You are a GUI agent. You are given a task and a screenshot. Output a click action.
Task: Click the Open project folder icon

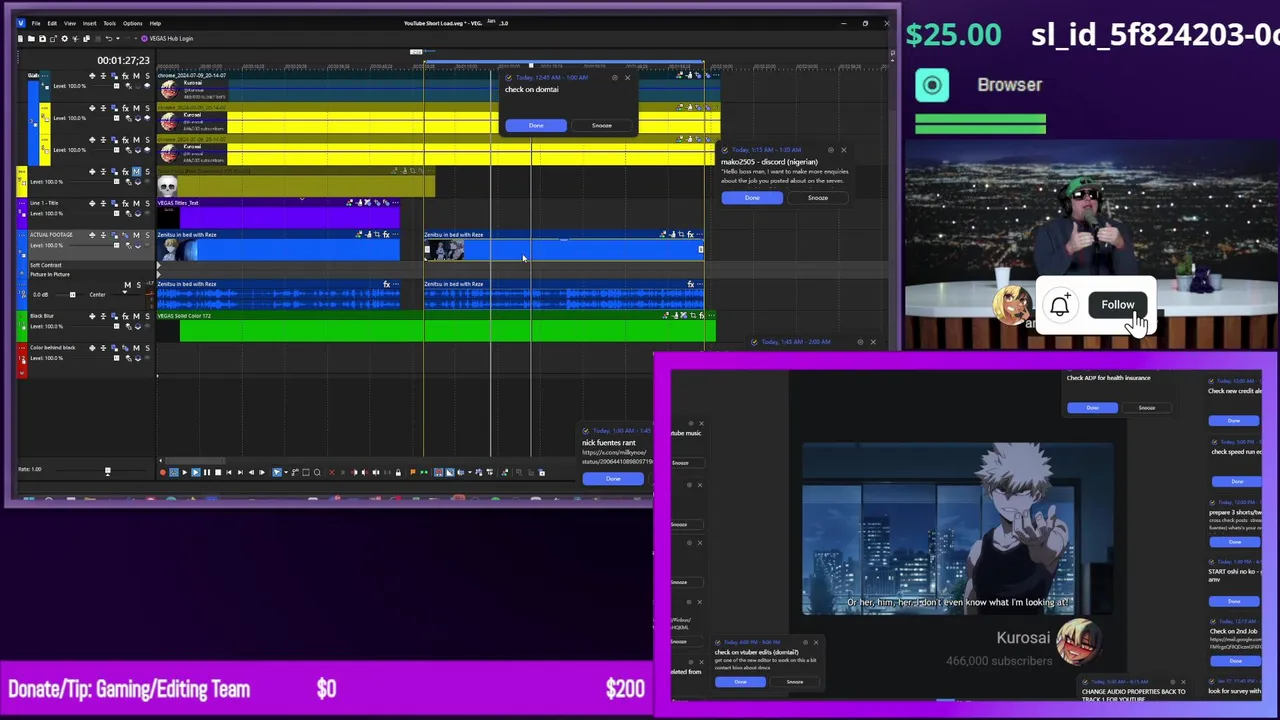pos(31,38)
